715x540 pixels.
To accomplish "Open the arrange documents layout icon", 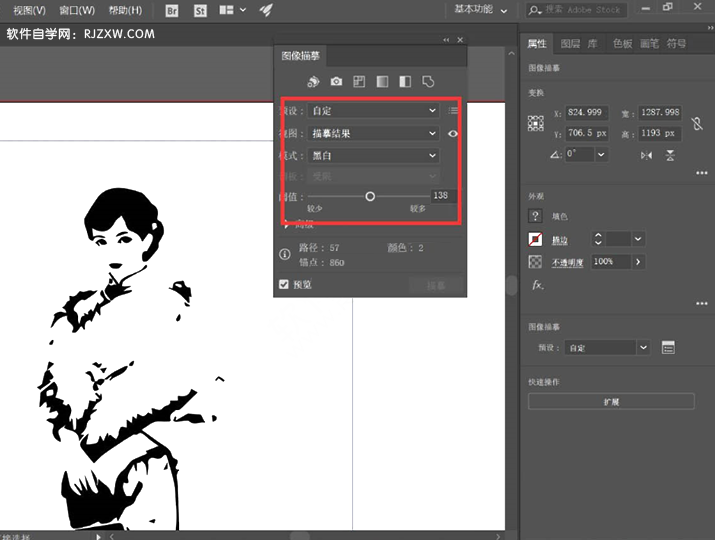I will (226, 10).
